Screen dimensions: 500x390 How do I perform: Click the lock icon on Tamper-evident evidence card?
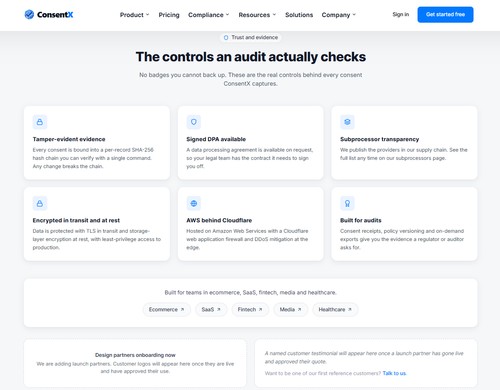(40, 122)
